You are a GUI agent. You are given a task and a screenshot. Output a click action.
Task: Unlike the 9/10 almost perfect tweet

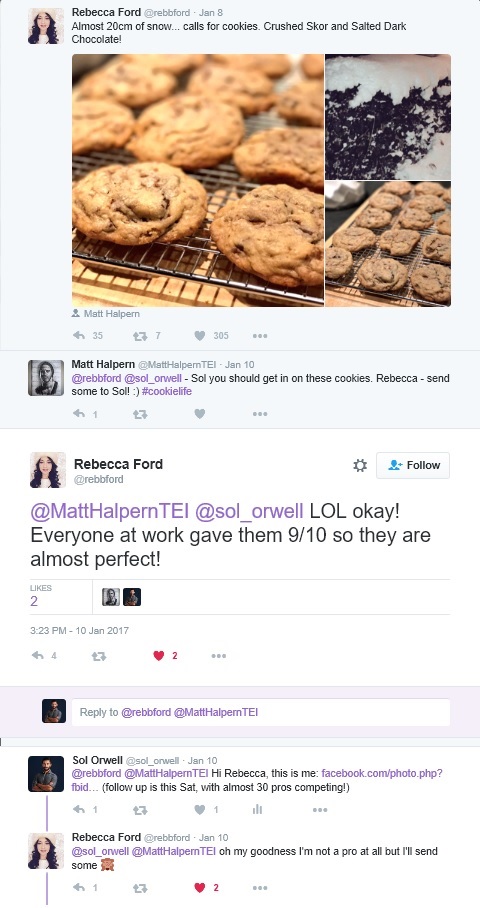pyautogui.click(x=159, y=656)
